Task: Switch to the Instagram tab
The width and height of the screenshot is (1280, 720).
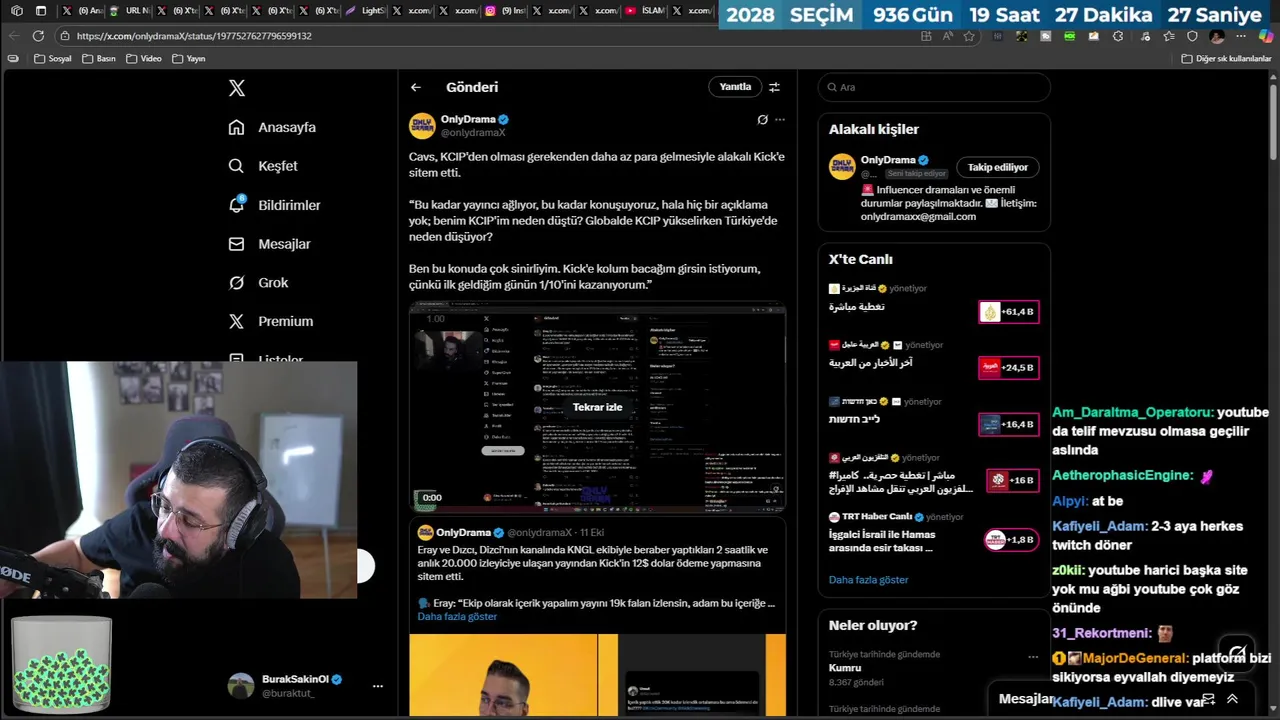Action: 505,11
